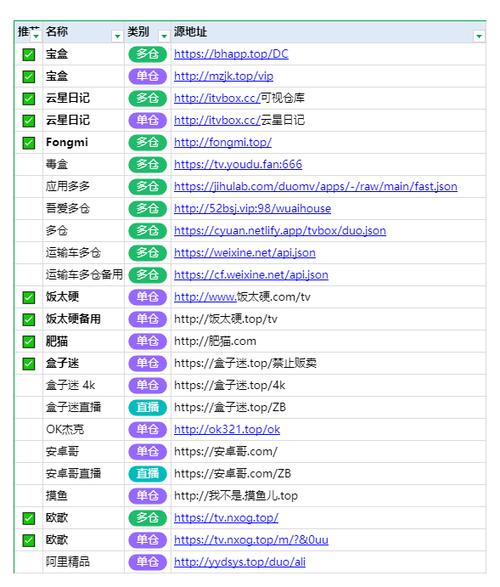Viewport: 500px width, 587px height.
Task: Click the 直播 tag in the 盒子迷直播 row
Action: pos(147,408)
